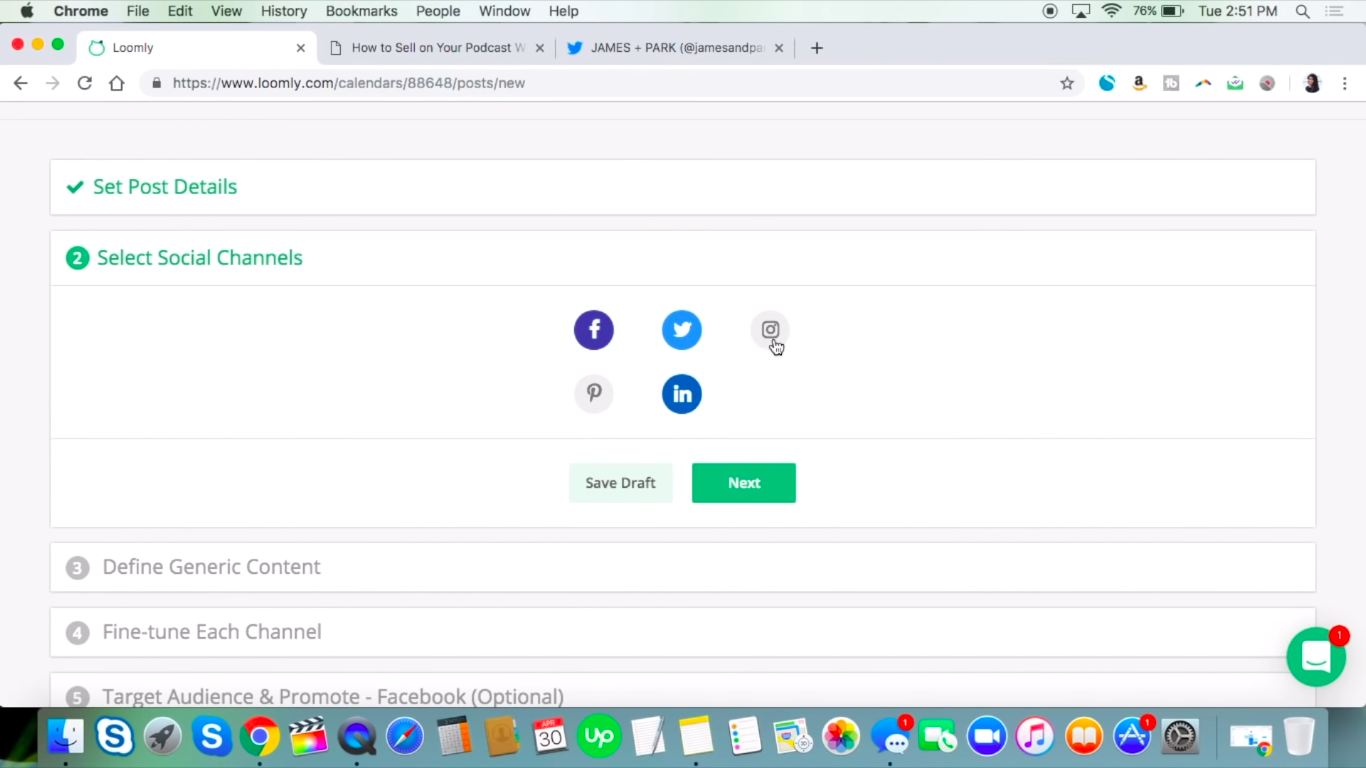Open the Chrome menu in menu bar
The height and width of the screenshot is (768, 1366).
[81, 11]
